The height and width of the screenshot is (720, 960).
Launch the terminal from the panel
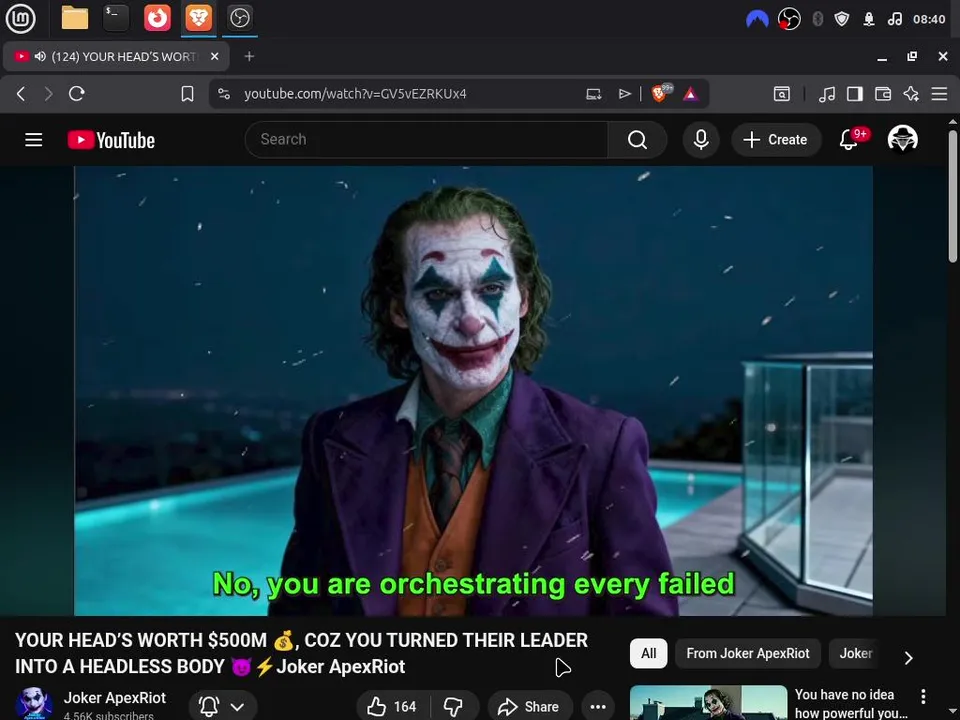click(116, 18)
